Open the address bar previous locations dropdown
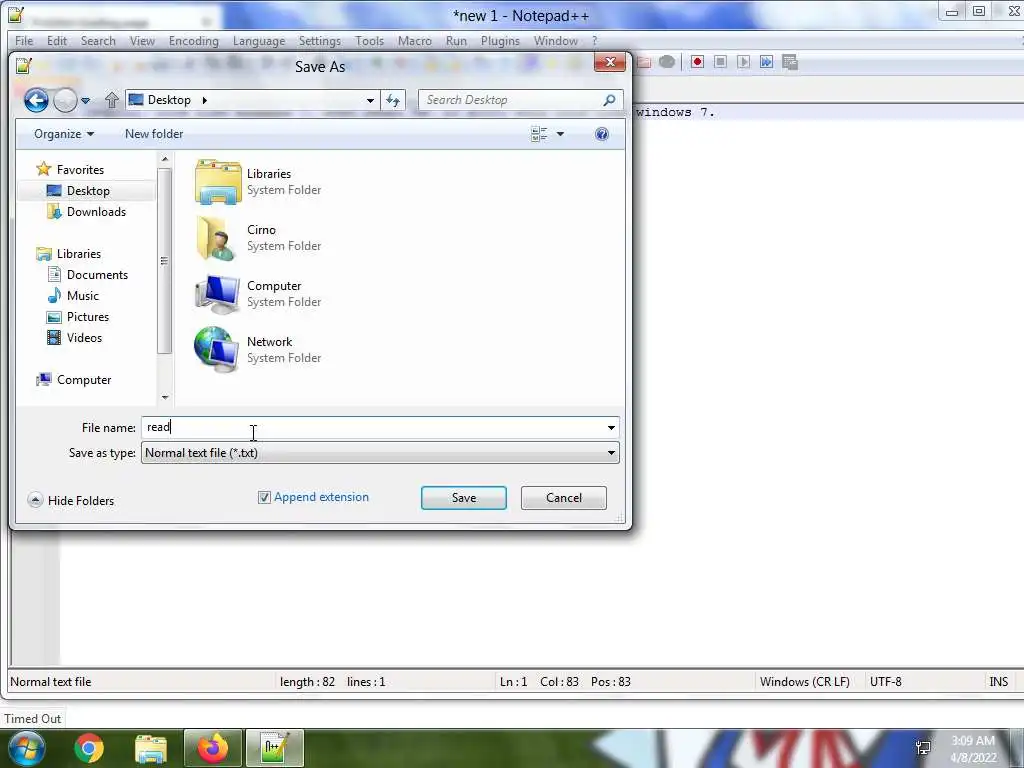 tap(370, 100)
